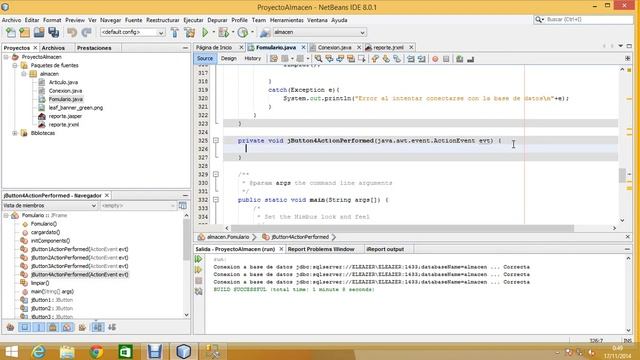Expand the Bibliotecas node
This screenshot has width=640, height=360.
[15, 133]
